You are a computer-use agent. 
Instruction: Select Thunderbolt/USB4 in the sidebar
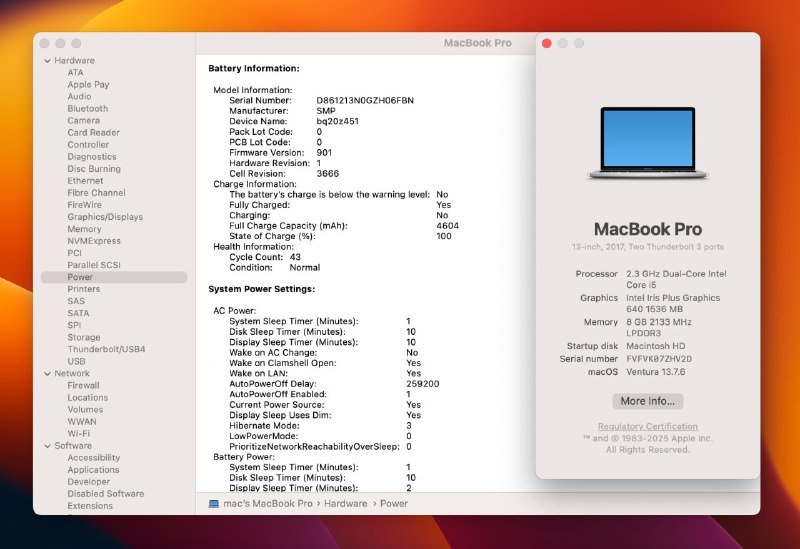pyautogui.click(x=106, y=350)
